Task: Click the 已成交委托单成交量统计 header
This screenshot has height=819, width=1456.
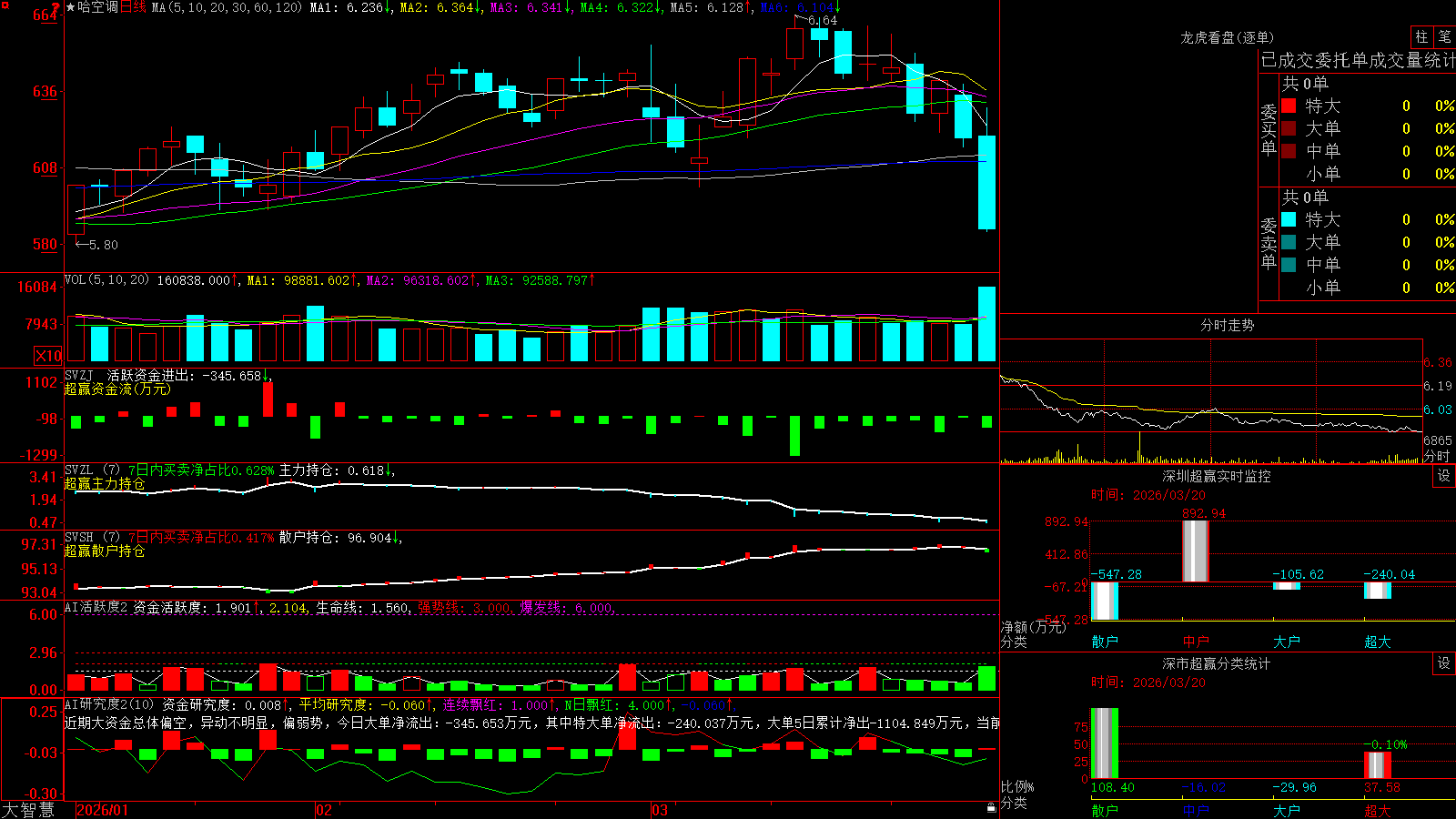Action: click(1358, 61)
